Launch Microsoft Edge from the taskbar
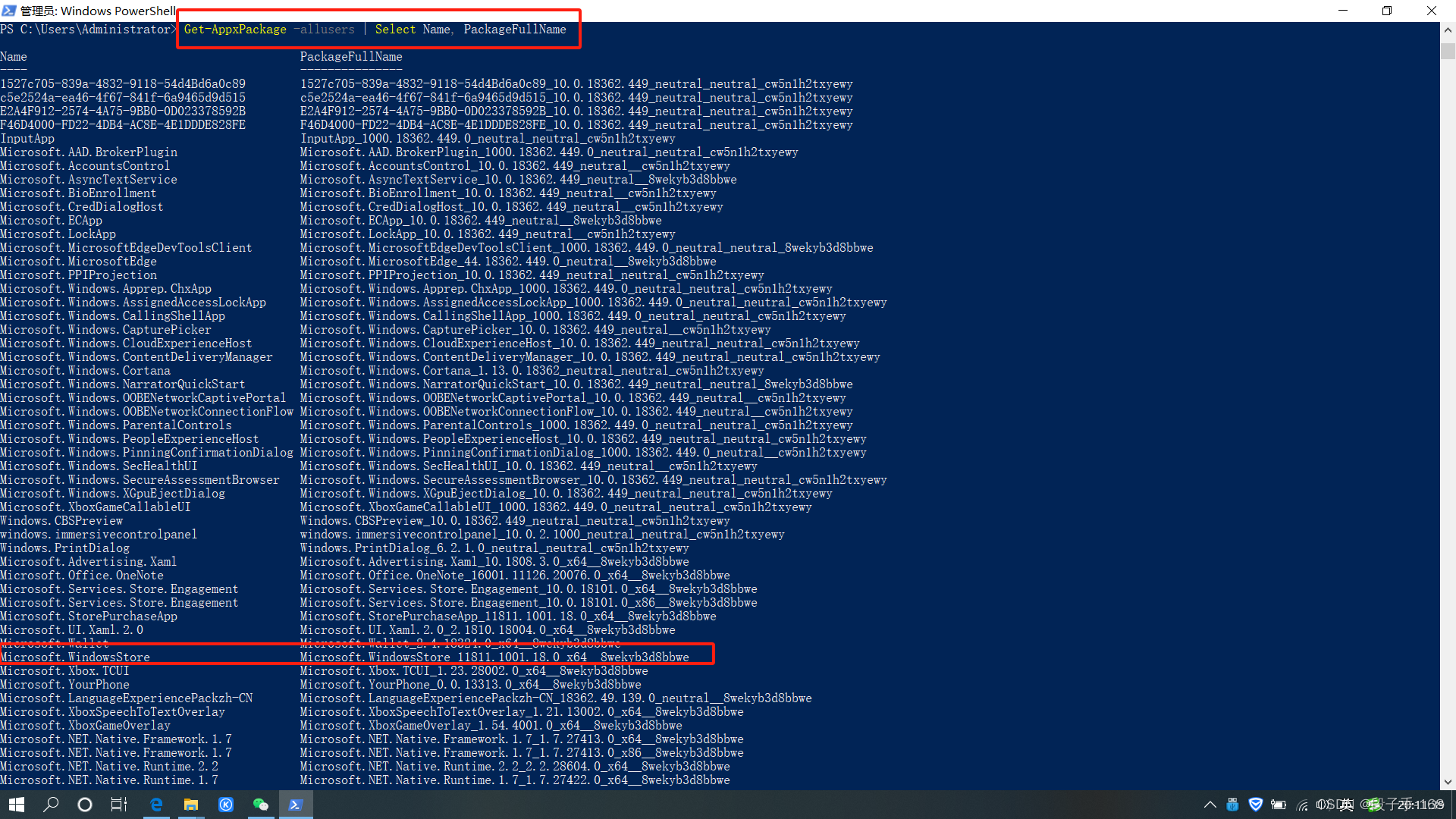 [x=156, y=805]
